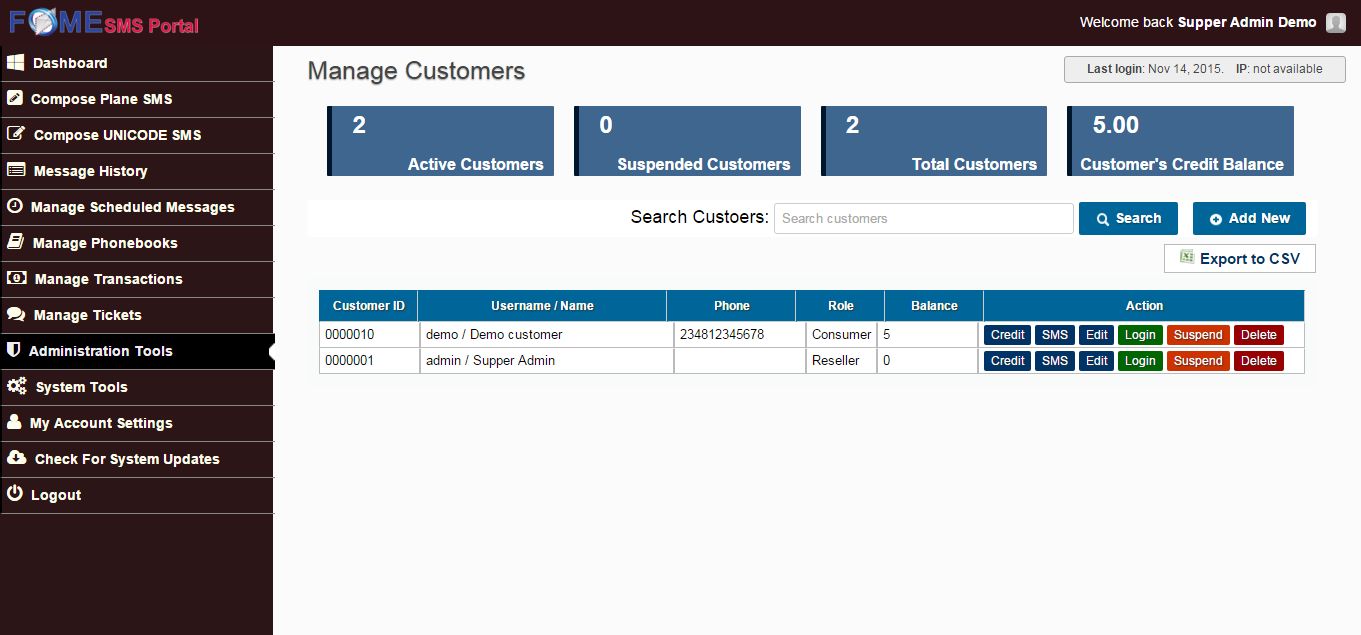
Task: Expand the Administration Tools menu
Action: click(x=100, y=351)
